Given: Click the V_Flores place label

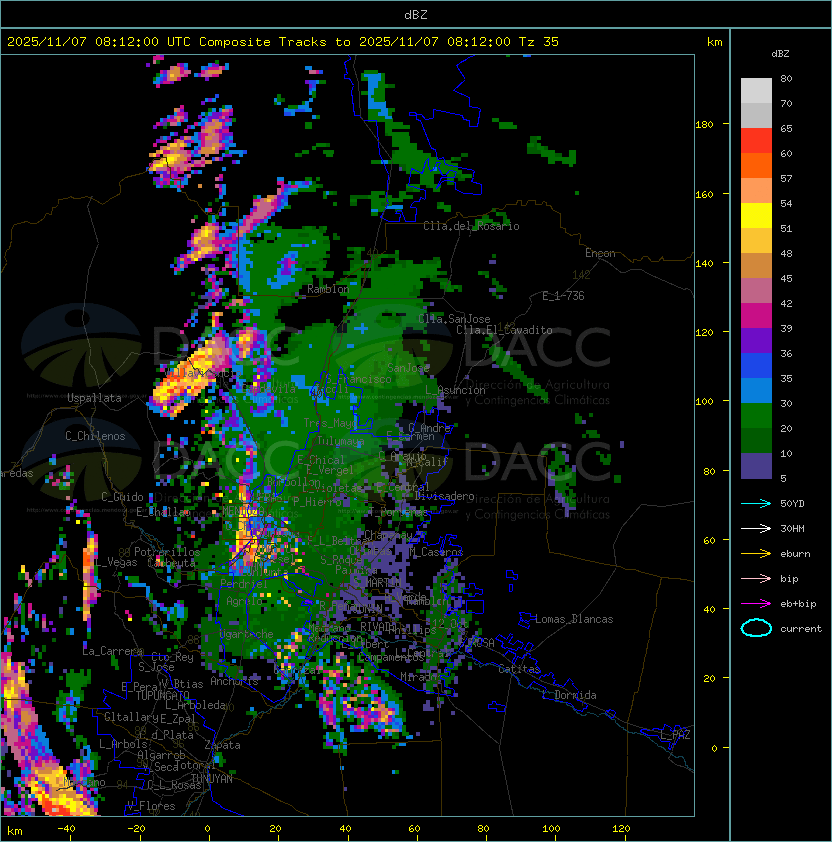Looking at the screenshot, I should tap(151, 807).
